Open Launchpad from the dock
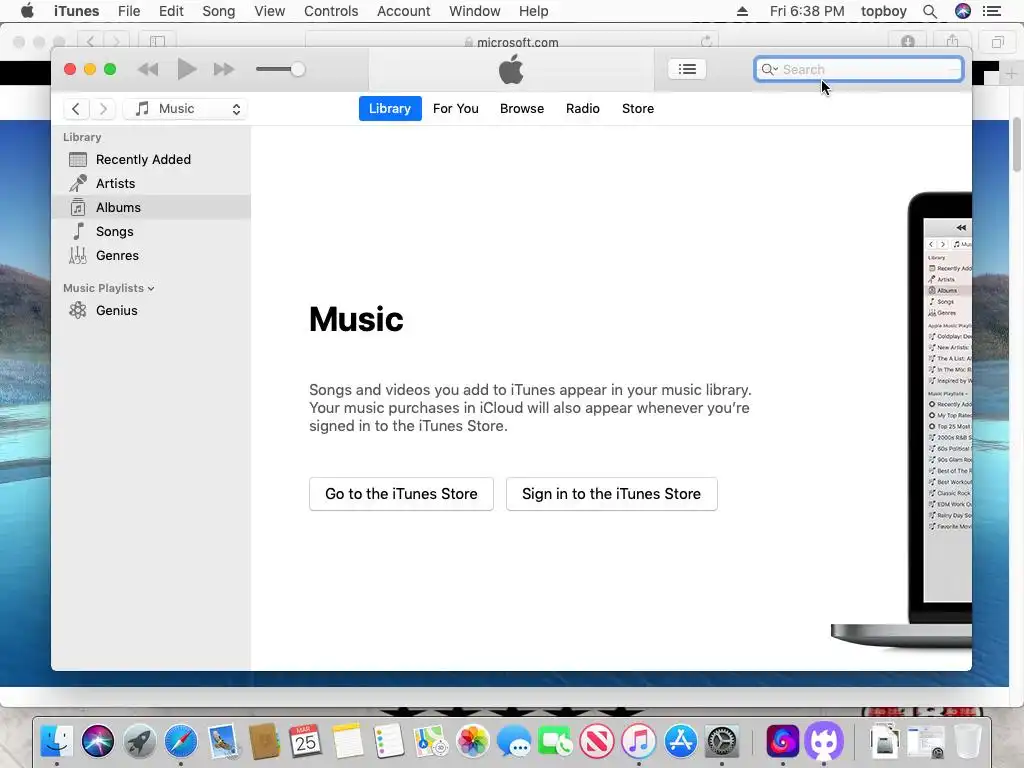Screen dimensions: 1024x768 pos(139,741)
